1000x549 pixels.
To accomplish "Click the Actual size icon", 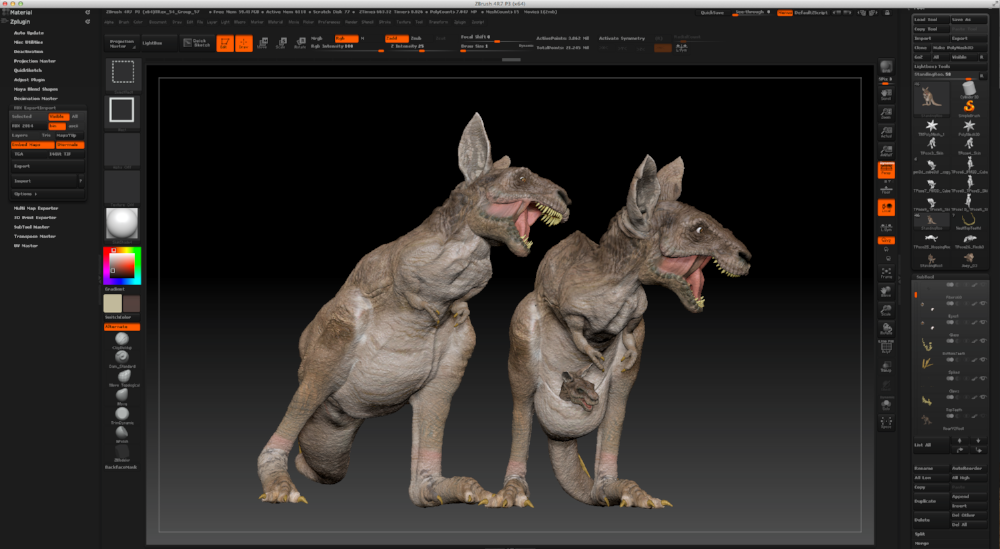I will coord(886,132).
